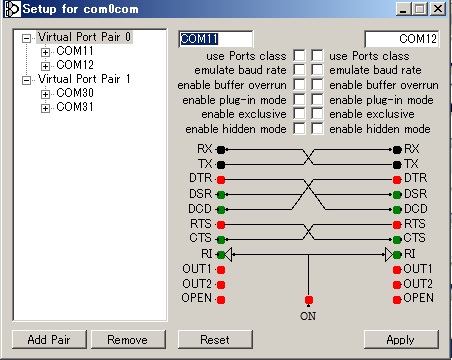Expand the COM12 tree node

[x=45, y=66]
